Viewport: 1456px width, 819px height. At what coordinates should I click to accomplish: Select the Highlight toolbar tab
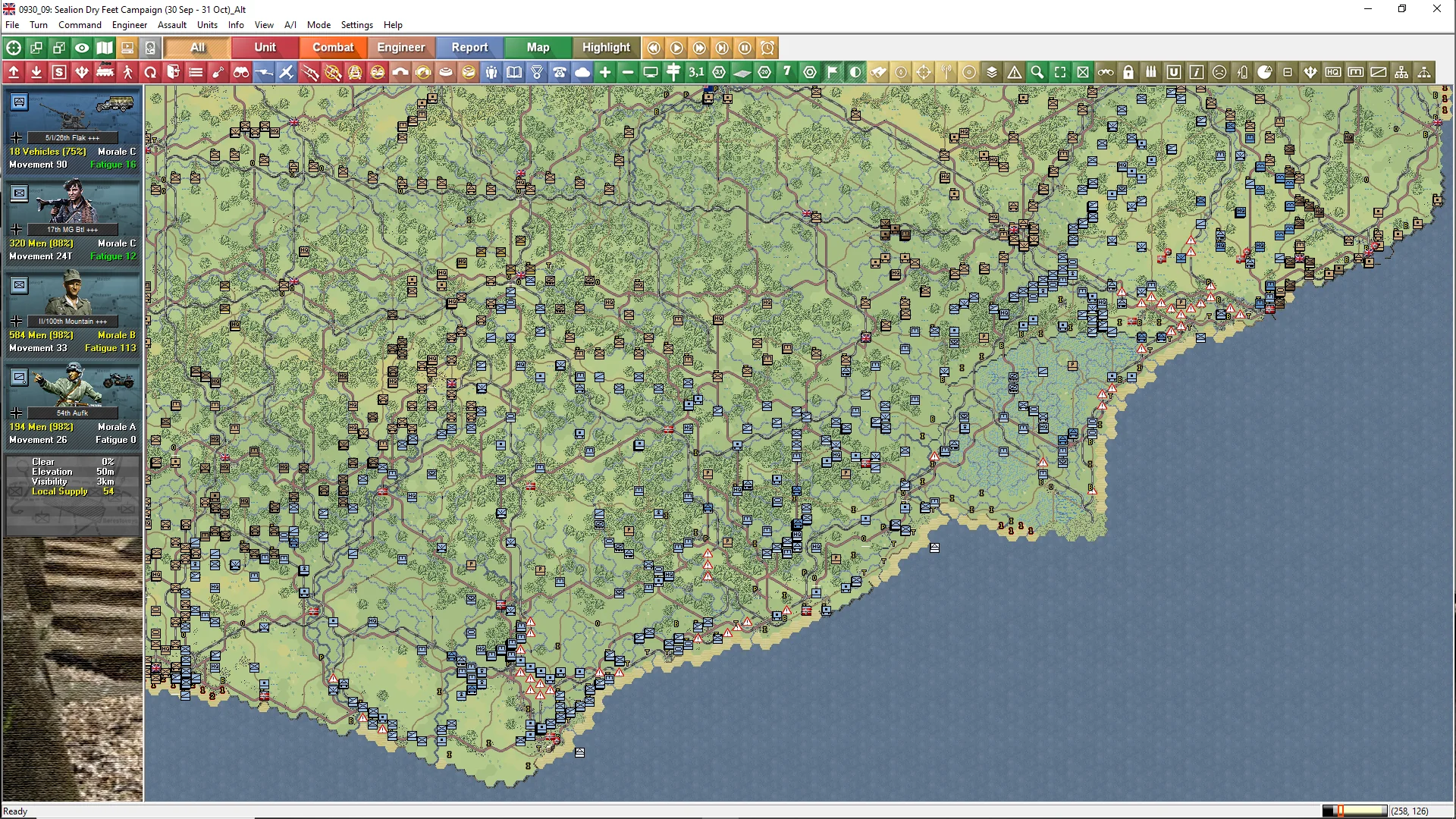click(x=606, y=47)
